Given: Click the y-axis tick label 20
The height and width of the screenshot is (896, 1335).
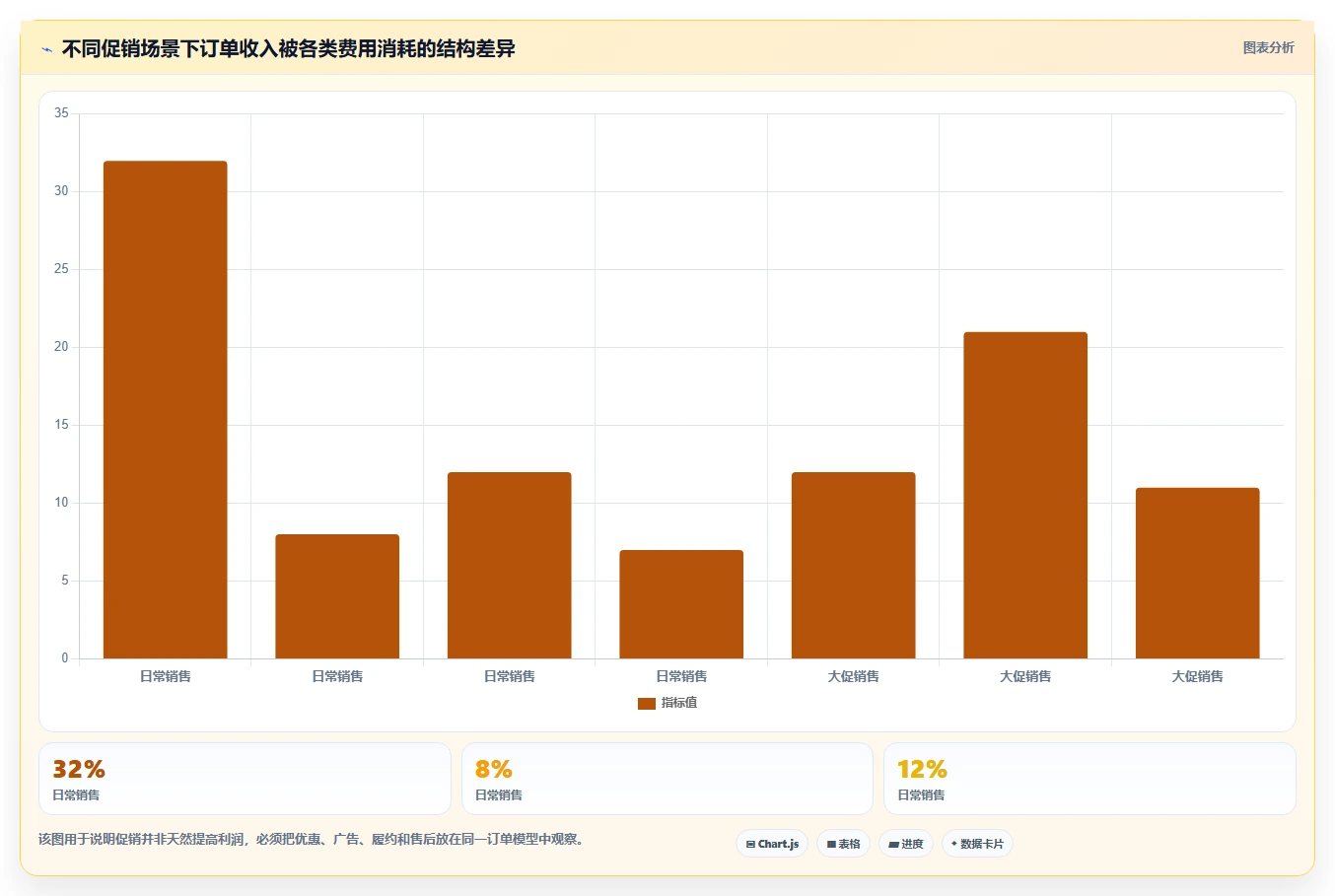Looking at the screenshot, I should pyautogui.click(x=61, y=347).
